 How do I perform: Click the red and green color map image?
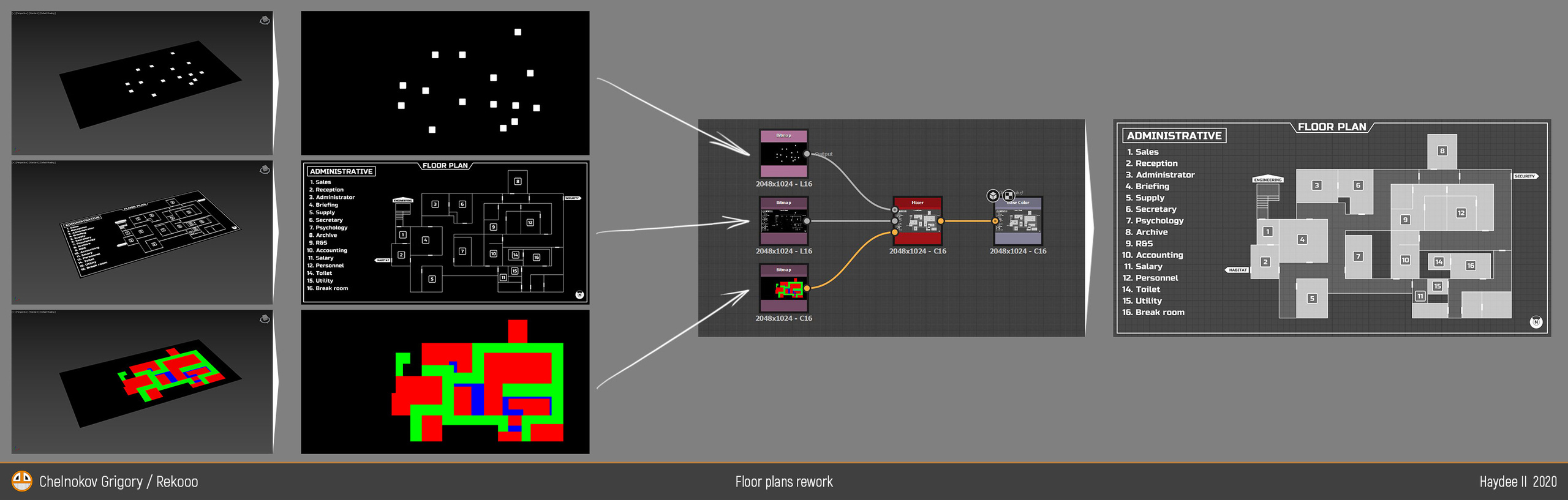click(x=445, y=381)
